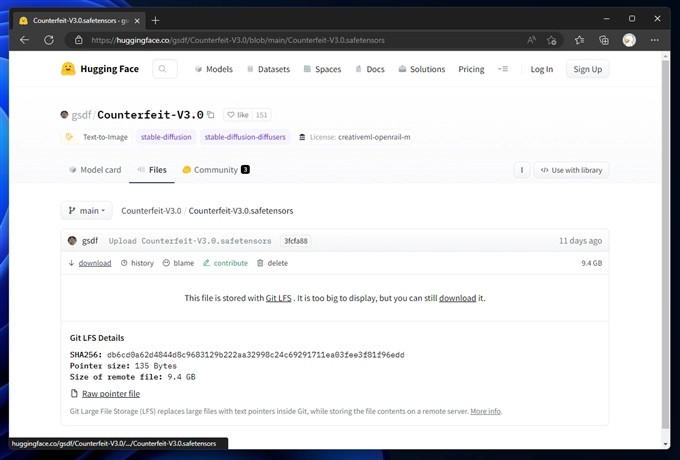Open the Git LFS link
680x460 pixels.
(x=278, y=298)
